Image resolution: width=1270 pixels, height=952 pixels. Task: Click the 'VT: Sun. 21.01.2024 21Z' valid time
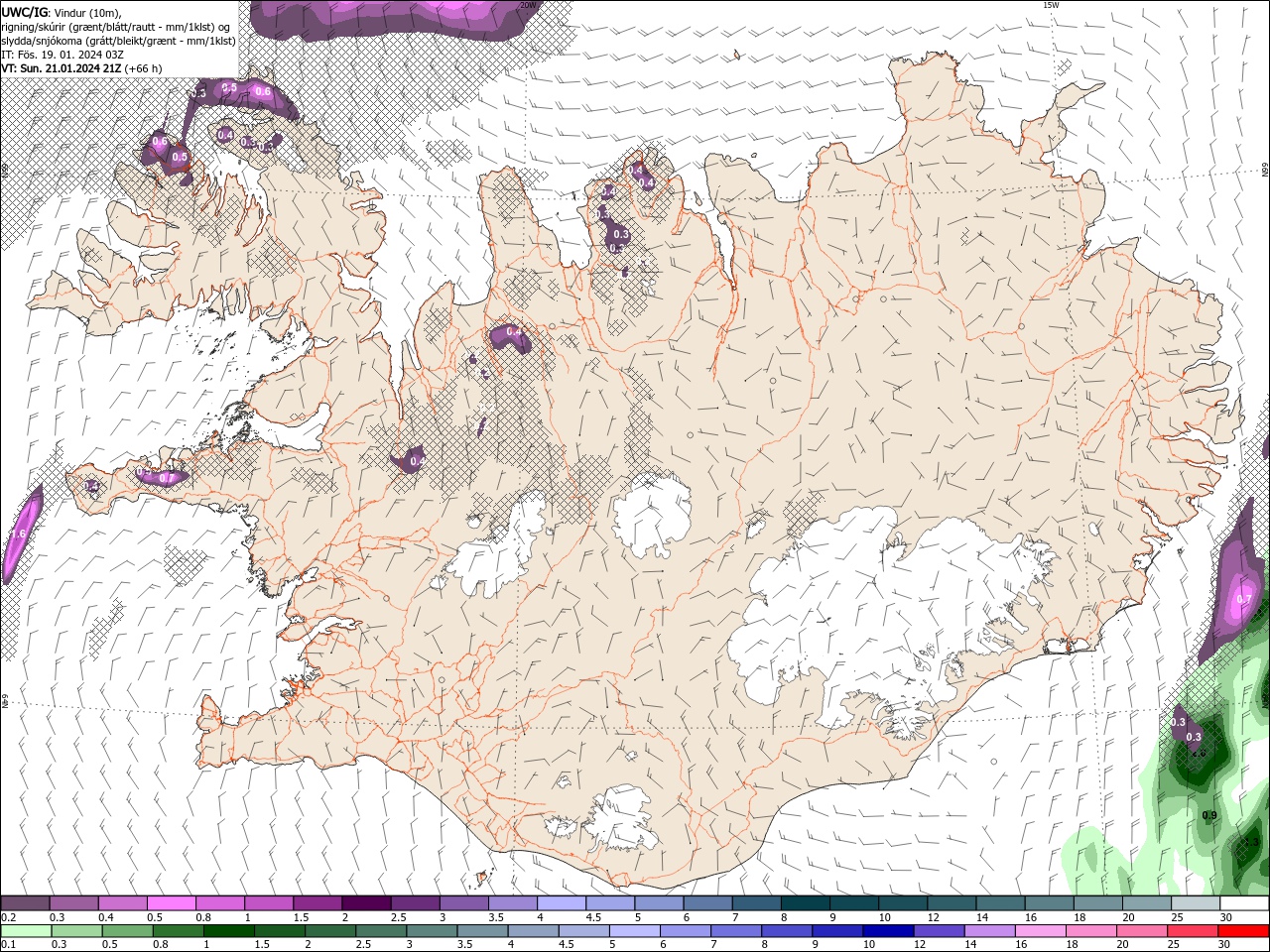click(61, 68)
